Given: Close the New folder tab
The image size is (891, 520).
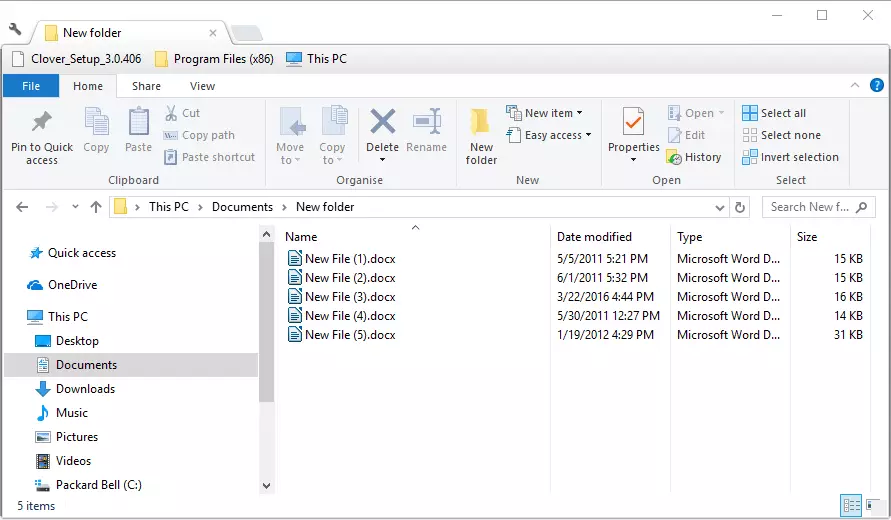Looking at the screenshot, I should click(x=213, y=33).
